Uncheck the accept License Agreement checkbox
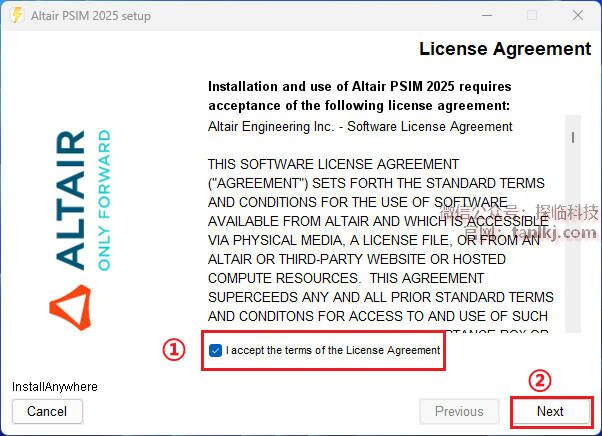 [x=215, y=350]
